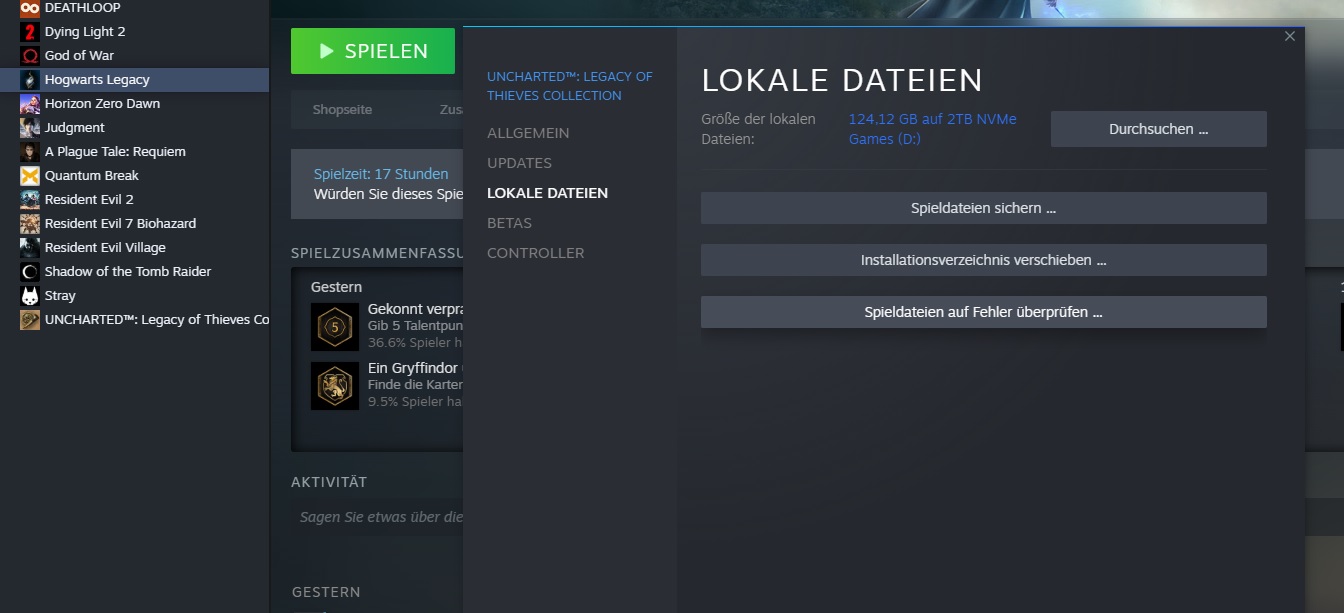Click Installationsverzeichnis verschieben button
Screen dimensions: 1344x613
(x=983, y=260)
